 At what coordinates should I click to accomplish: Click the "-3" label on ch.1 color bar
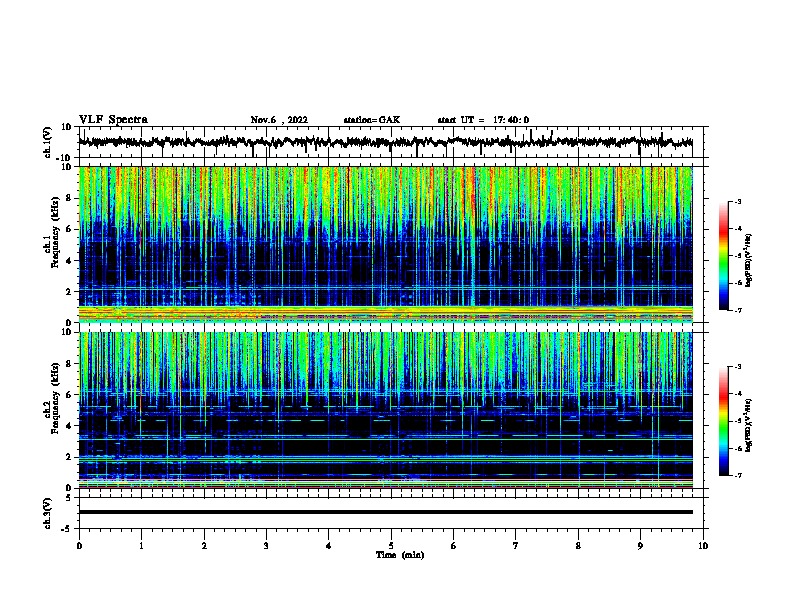737,202
